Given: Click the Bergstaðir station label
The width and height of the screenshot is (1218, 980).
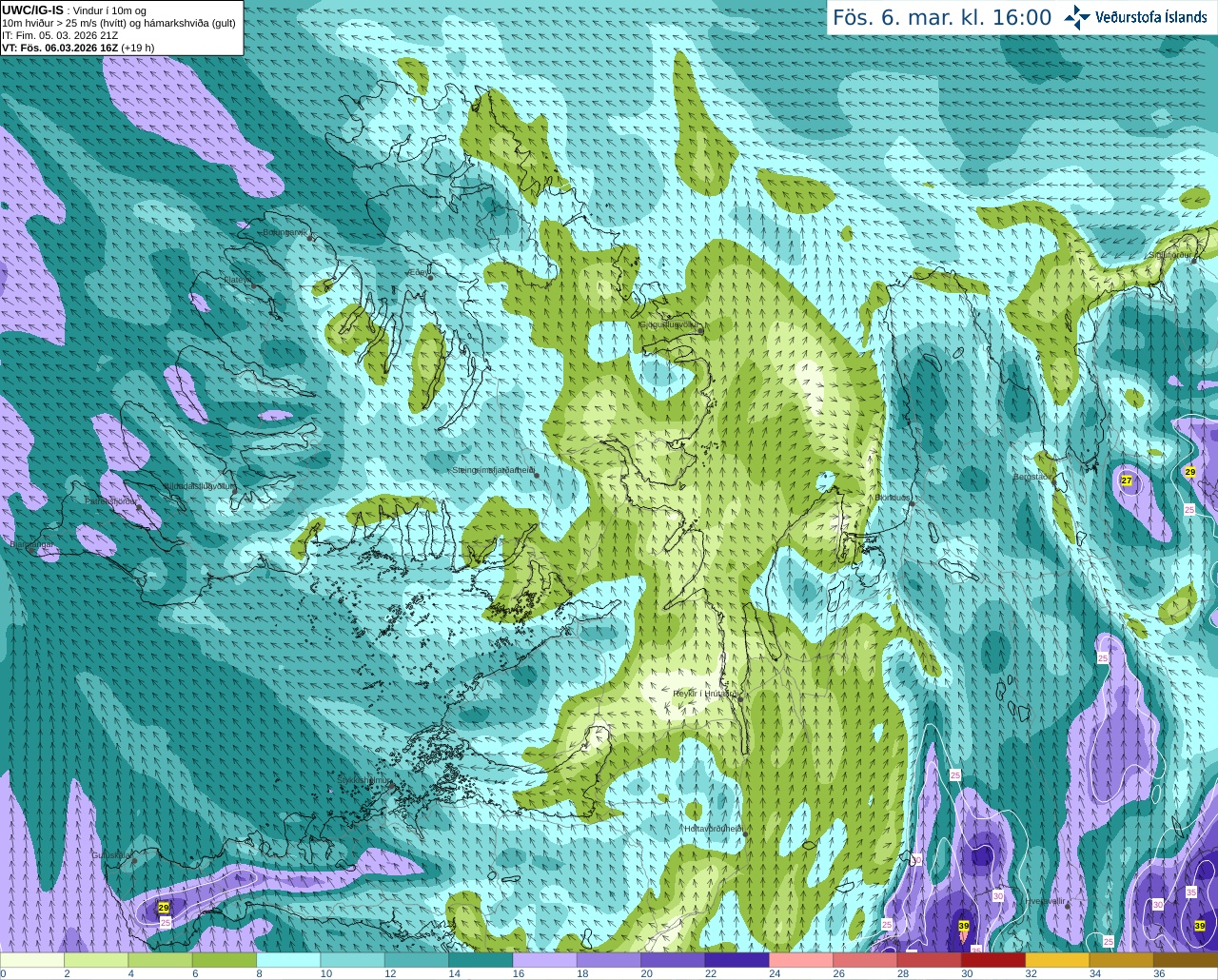Looking at the screenshot, I should coord(1032,477).
